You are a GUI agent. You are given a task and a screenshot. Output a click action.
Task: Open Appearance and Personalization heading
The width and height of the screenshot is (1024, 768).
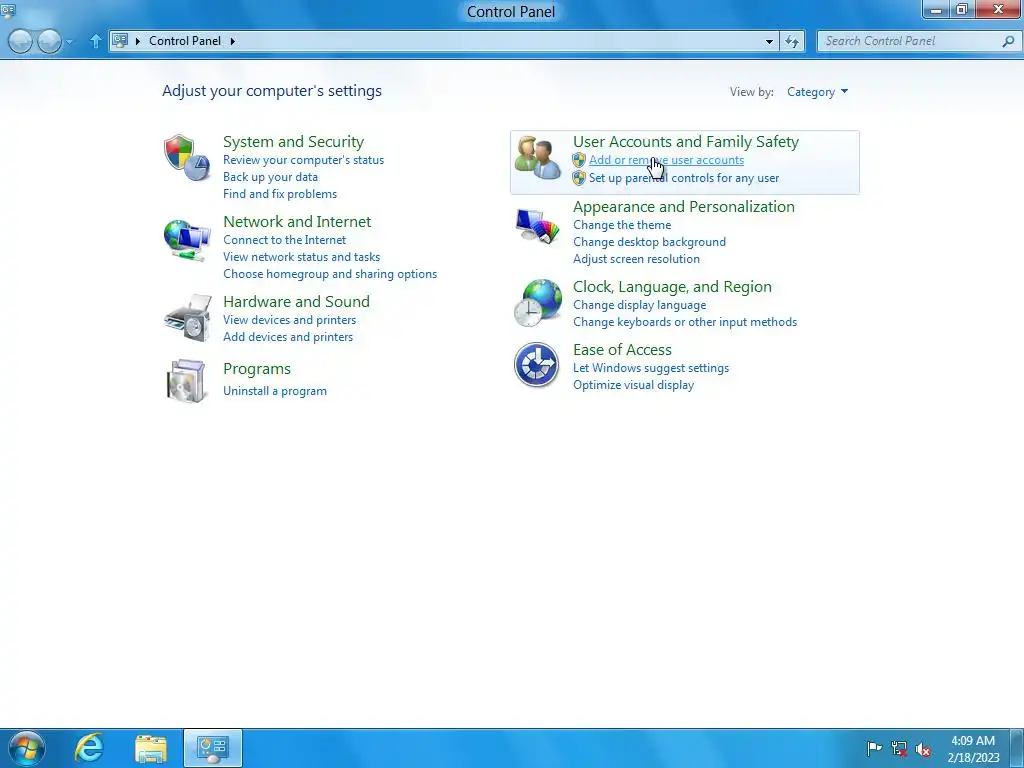[684, 207]
